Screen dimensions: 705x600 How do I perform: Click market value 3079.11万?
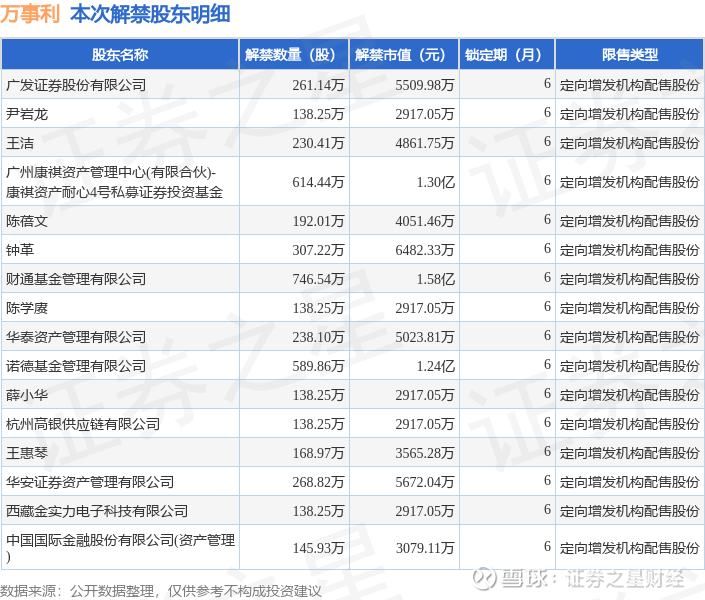pos(425,547)
